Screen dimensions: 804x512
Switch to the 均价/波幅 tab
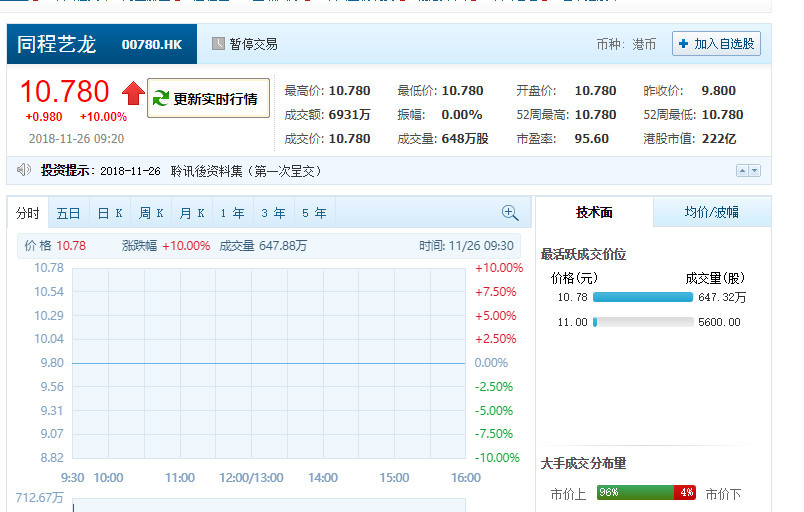[712, 212]
